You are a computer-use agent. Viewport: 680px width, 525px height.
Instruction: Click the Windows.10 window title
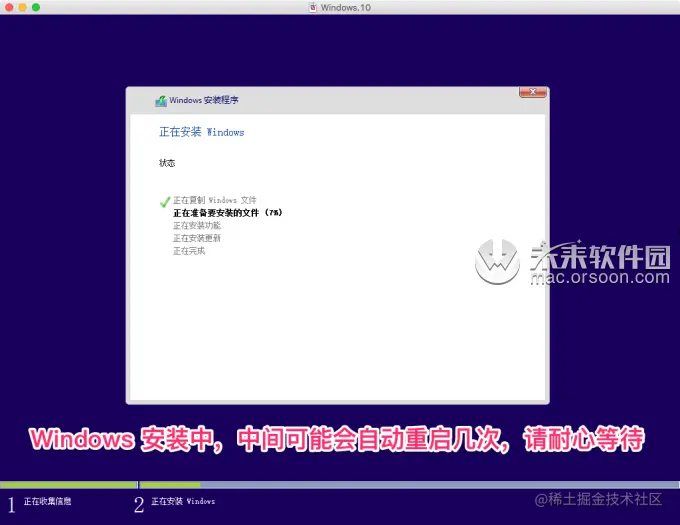pos(346,7)
